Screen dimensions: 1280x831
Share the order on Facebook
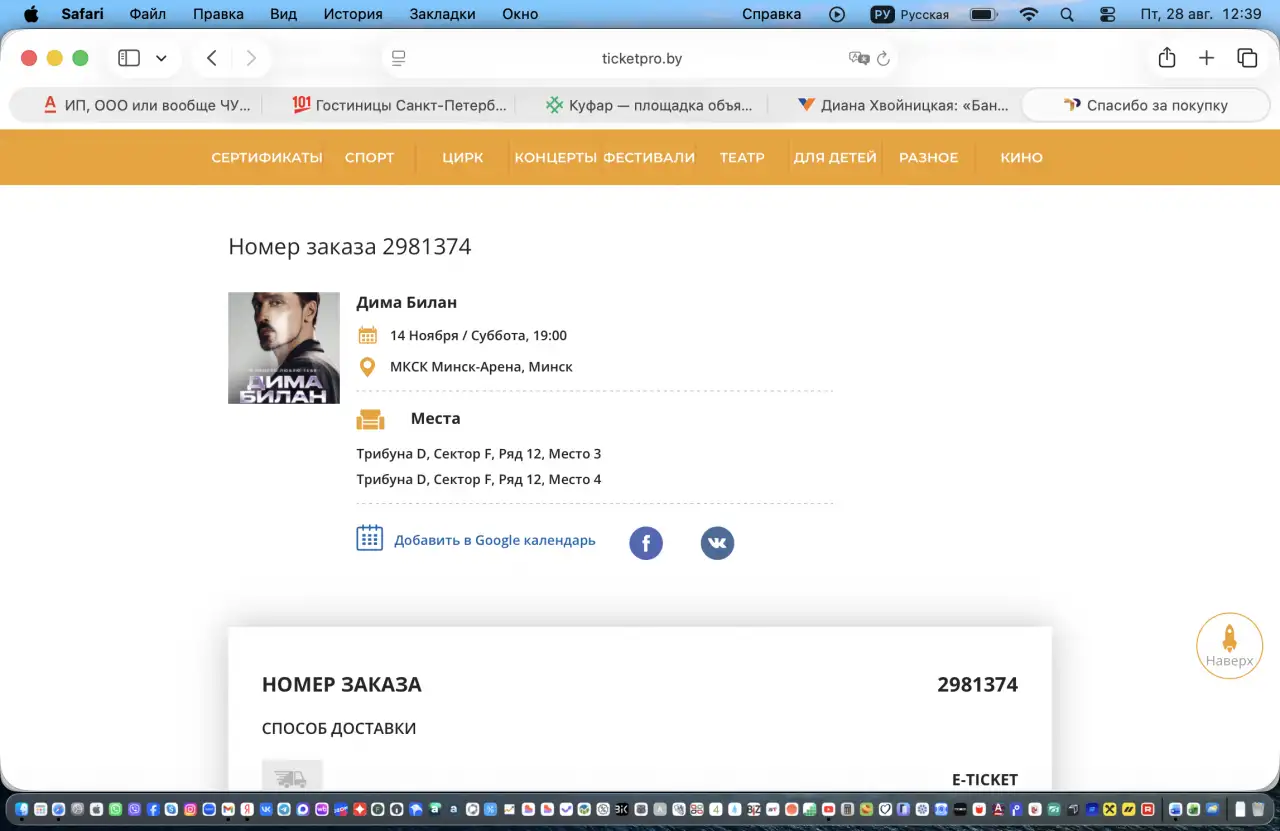click(646, 543)
